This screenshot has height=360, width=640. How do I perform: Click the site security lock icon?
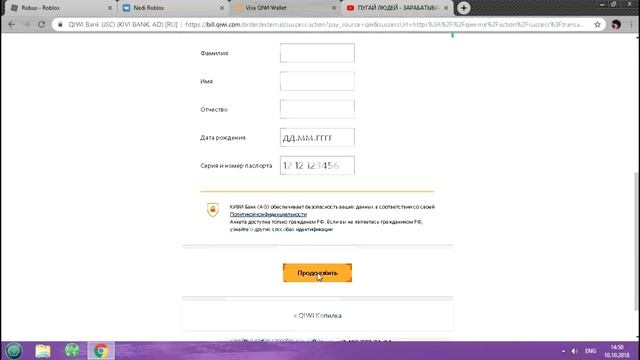[x=60, y=24]
